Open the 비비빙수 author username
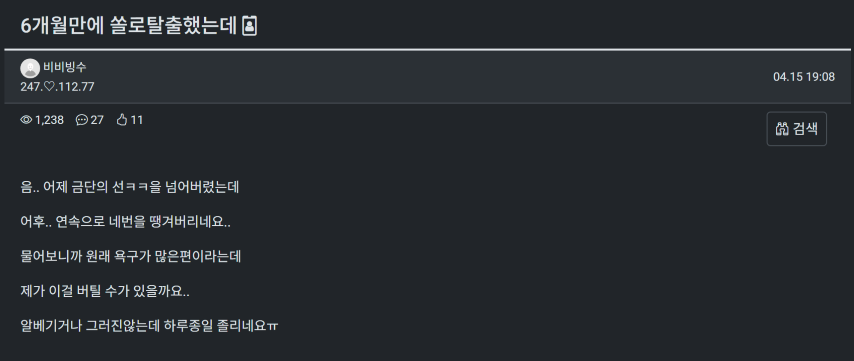This screenshot has height=361, width=854. coord(64,67)
